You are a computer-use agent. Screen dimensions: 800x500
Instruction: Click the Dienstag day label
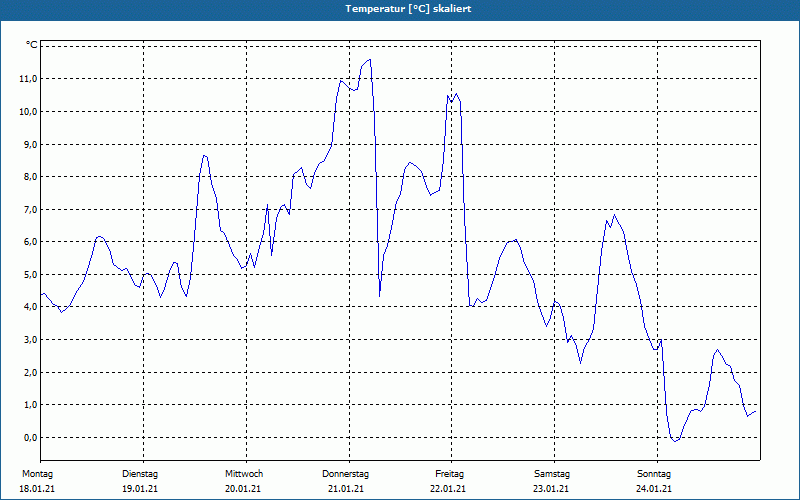coord(140,474)
